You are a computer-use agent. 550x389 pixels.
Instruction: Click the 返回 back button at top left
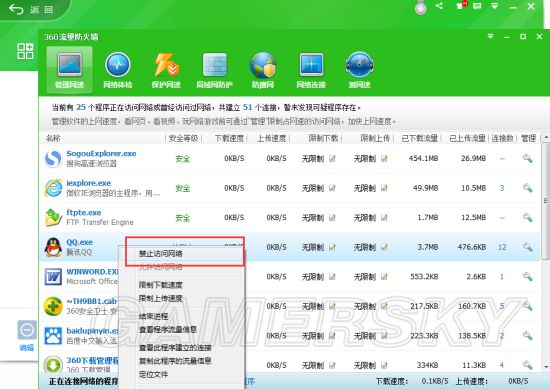pyautogui.click(x=31, y=9)
